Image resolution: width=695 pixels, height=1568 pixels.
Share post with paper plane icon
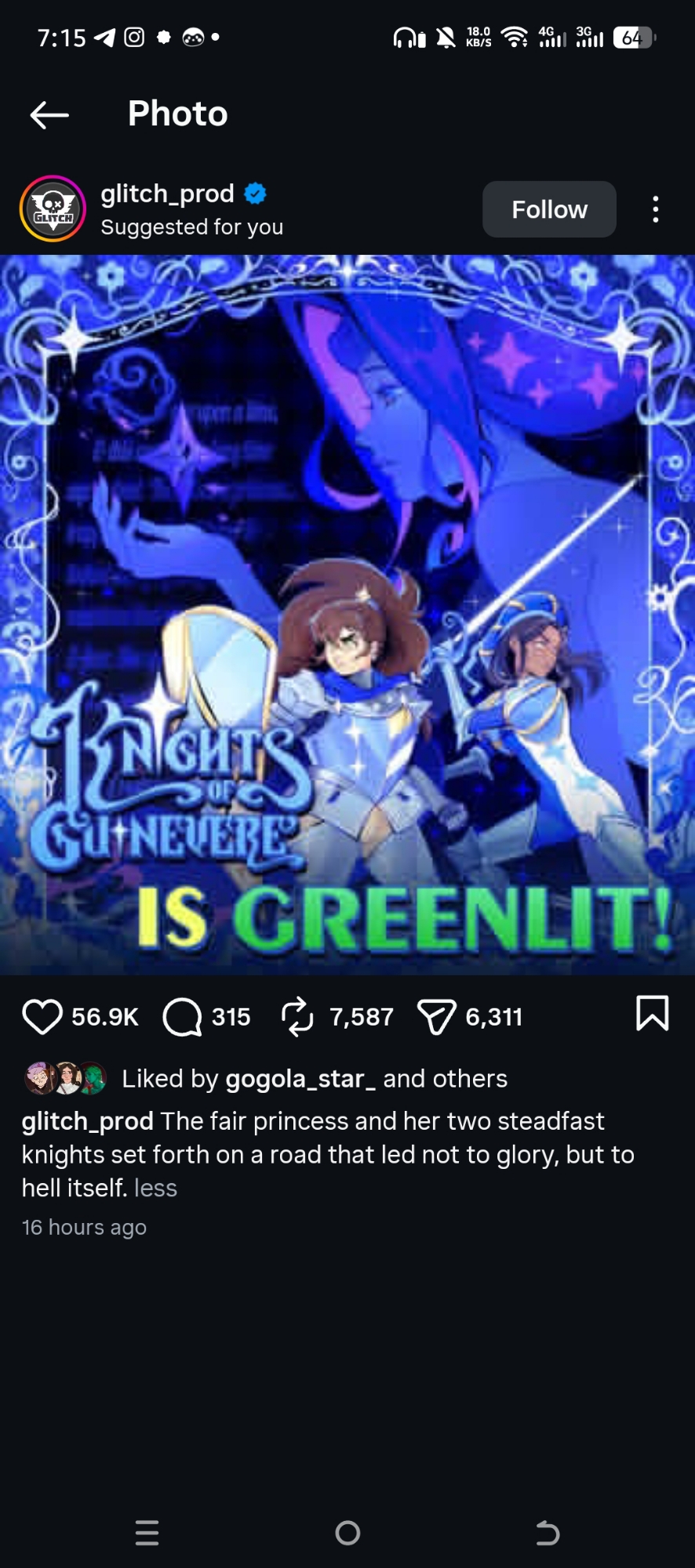click(436, 1018)
